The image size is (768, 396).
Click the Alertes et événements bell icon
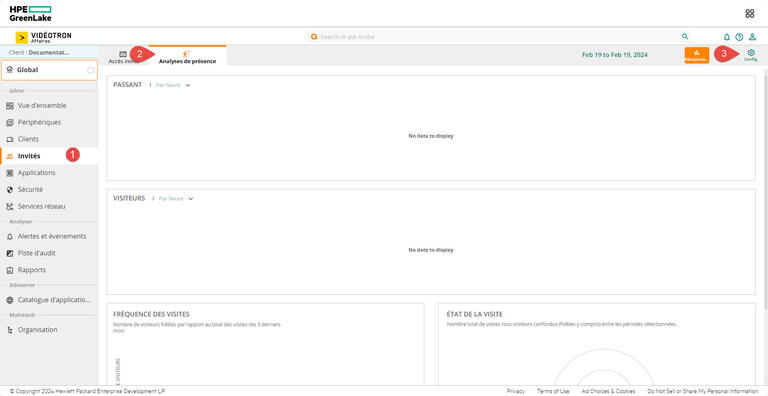10,236
